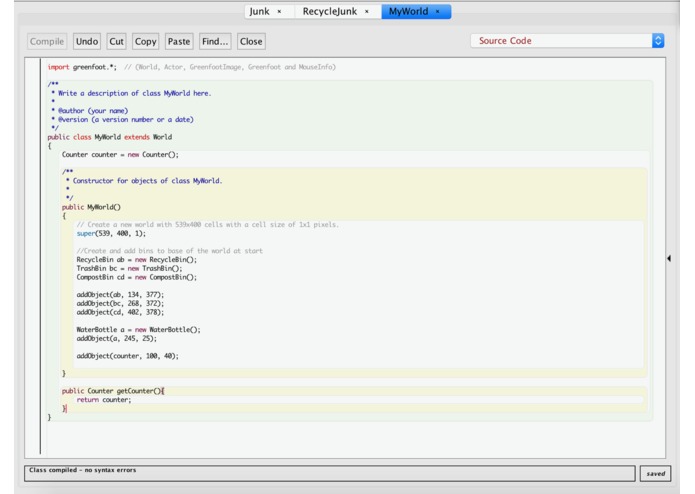Click the '@version' comment line
The image size is (695, 494).
123,120
